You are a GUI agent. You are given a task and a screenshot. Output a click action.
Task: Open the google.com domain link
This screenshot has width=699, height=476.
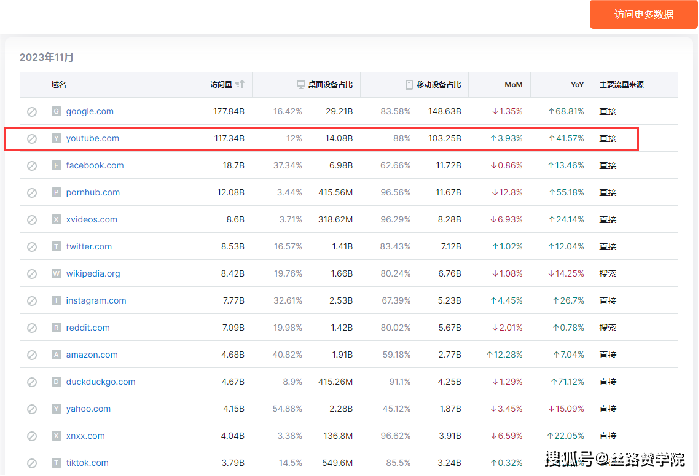pos(90,111)
